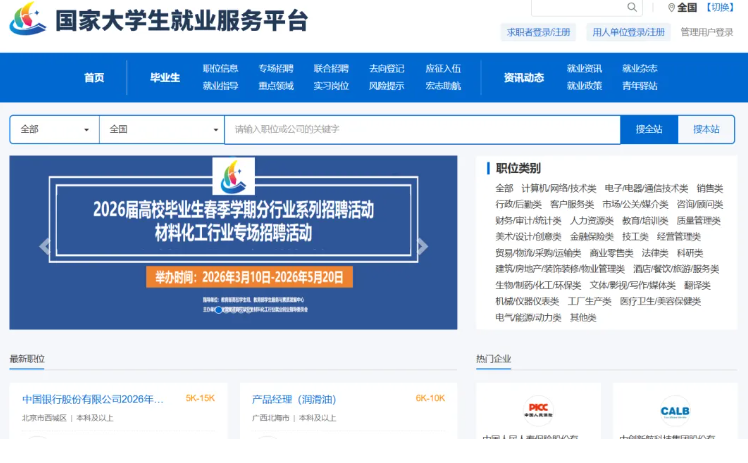Open the 计算机/网络/技术类 job category
The height and width of the screenshot is (463, 748).
tap(558, 188)
